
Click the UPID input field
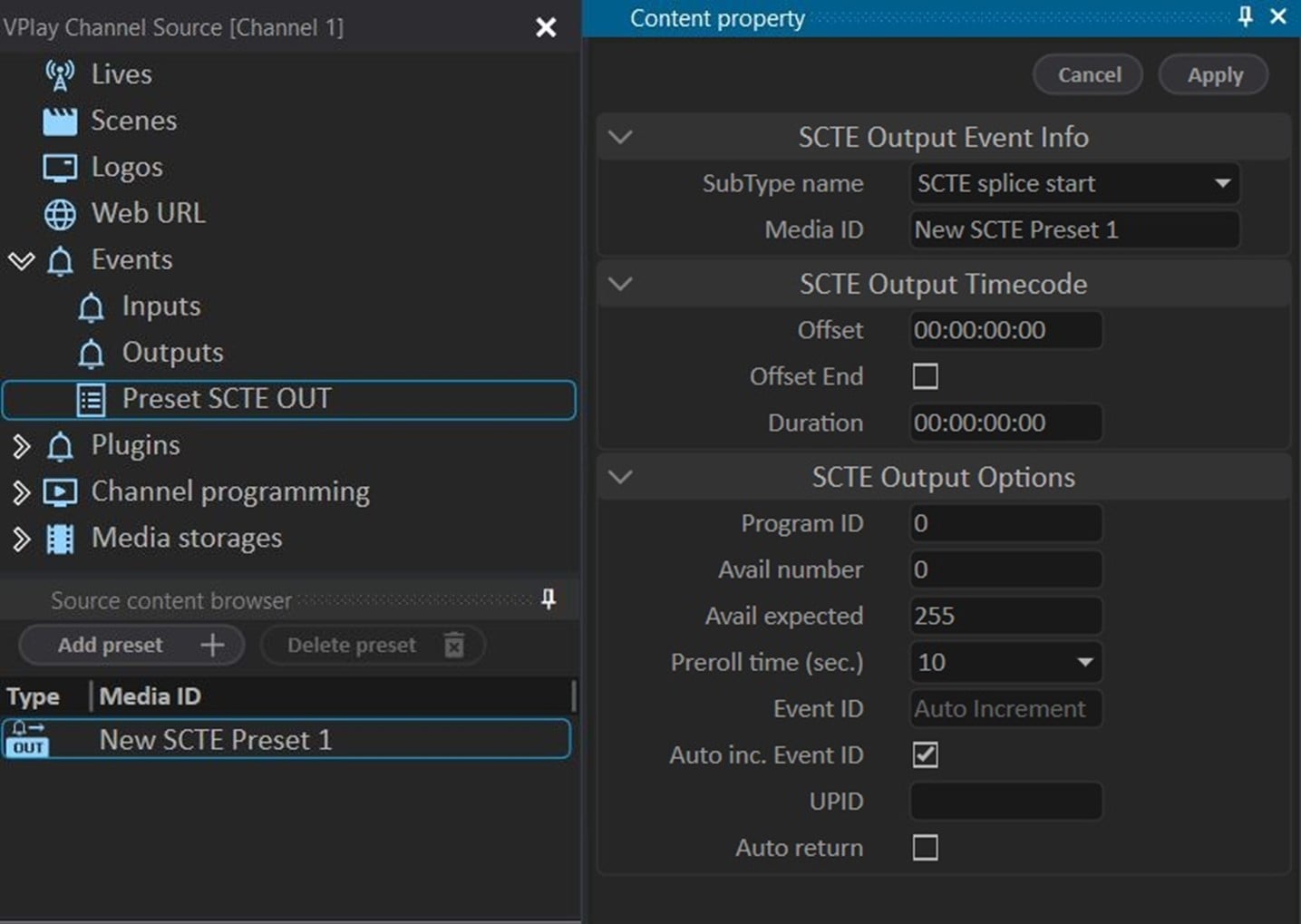click(1006, 802)
